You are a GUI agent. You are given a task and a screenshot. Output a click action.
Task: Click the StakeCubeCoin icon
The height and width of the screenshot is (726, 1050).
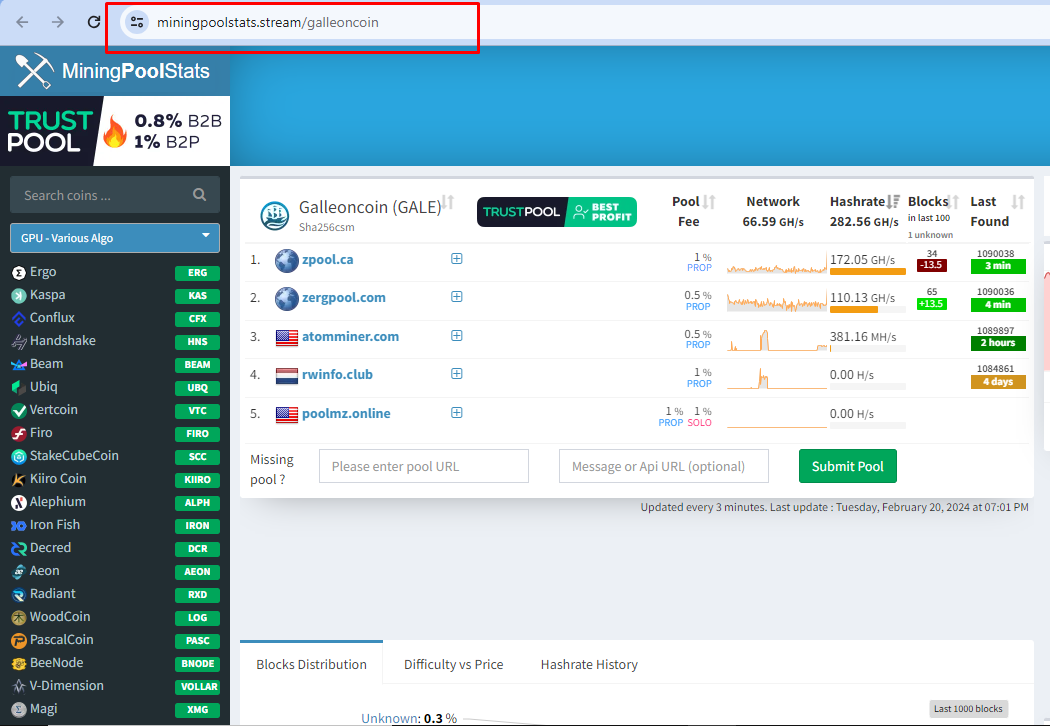click(19, 456)
